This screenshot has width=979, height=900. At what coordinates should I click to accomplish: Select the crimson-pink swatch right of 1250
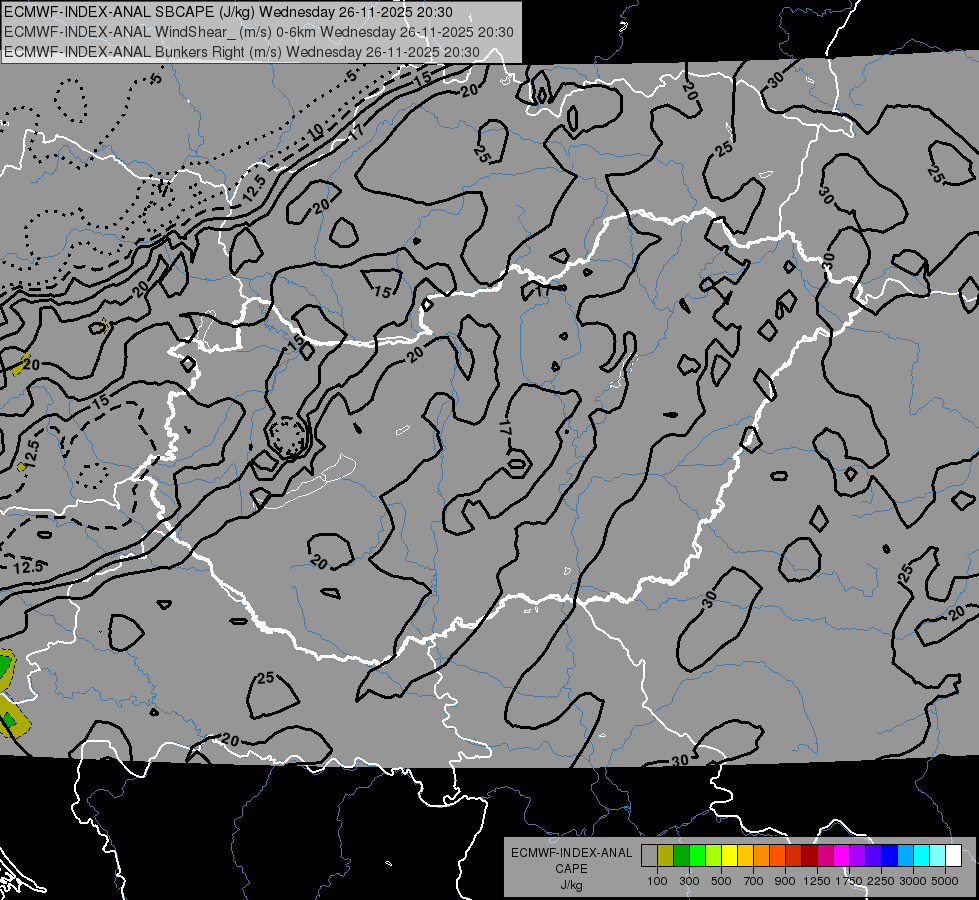825,855
